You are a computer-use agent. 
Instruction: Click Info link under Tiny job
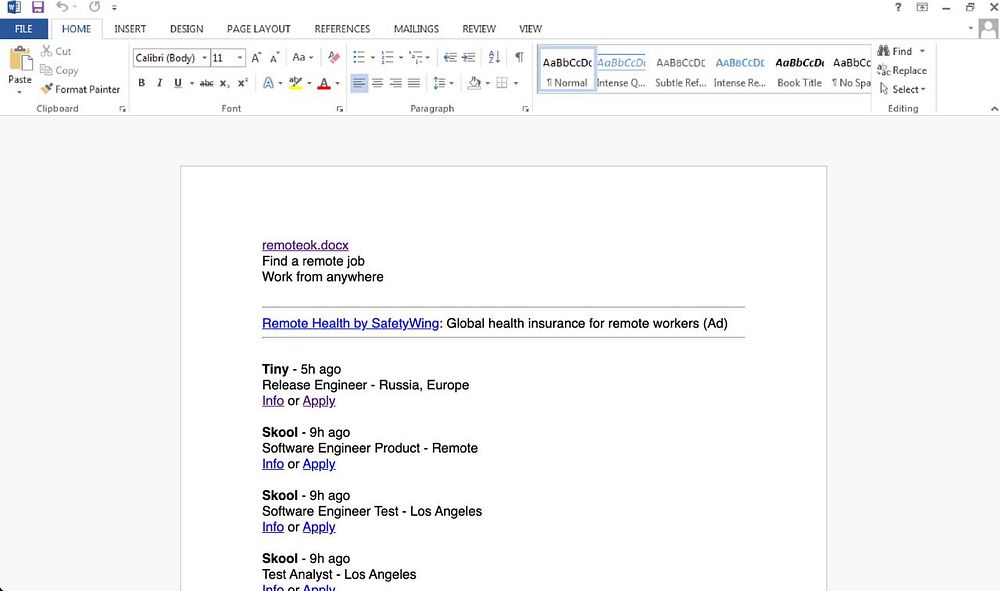(x=273, y=401)
